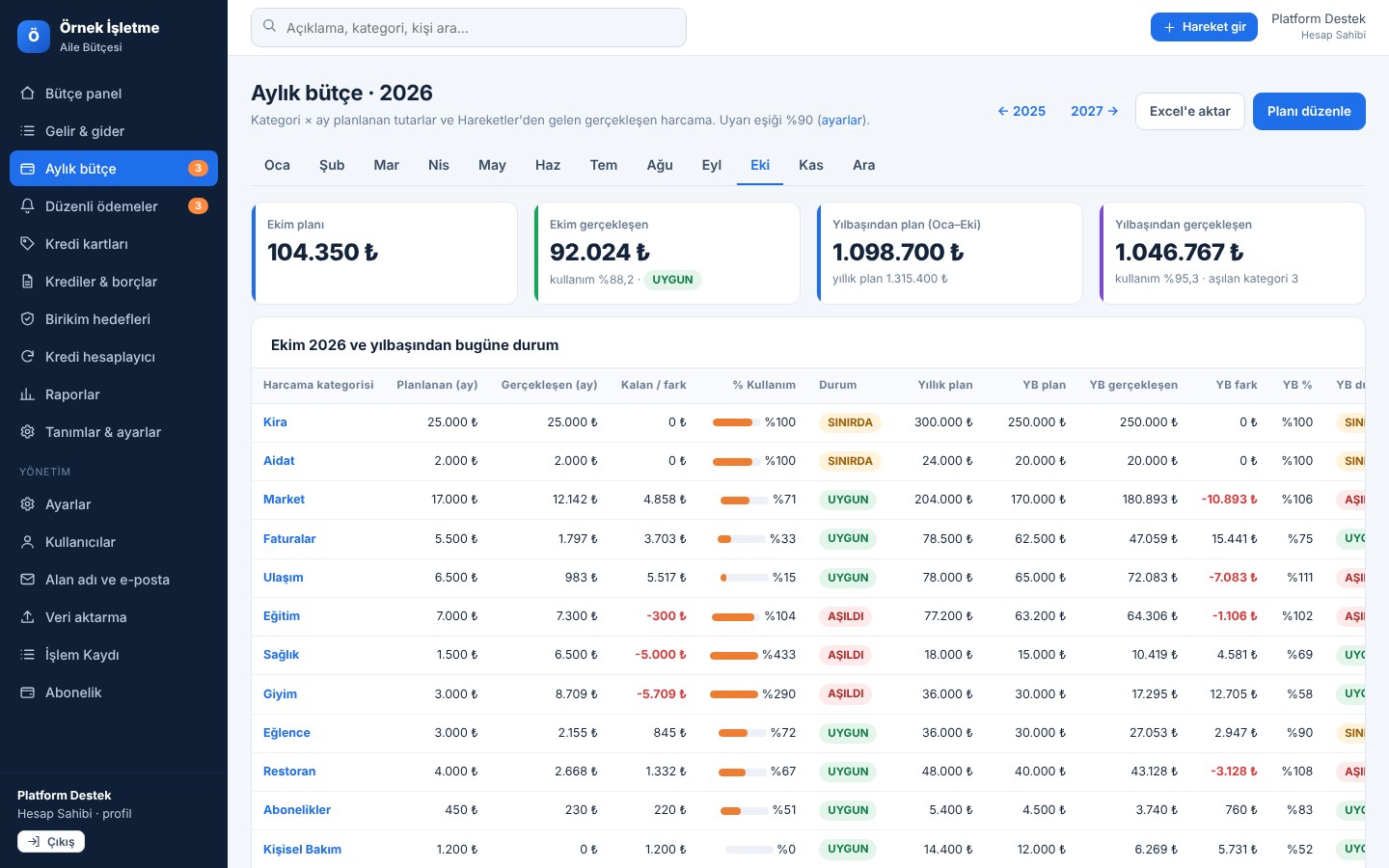Click the Kredi hesaplayıcı refresh icon
The image size is (1389, 868).
pyautogui.click(x=28, y=357)
